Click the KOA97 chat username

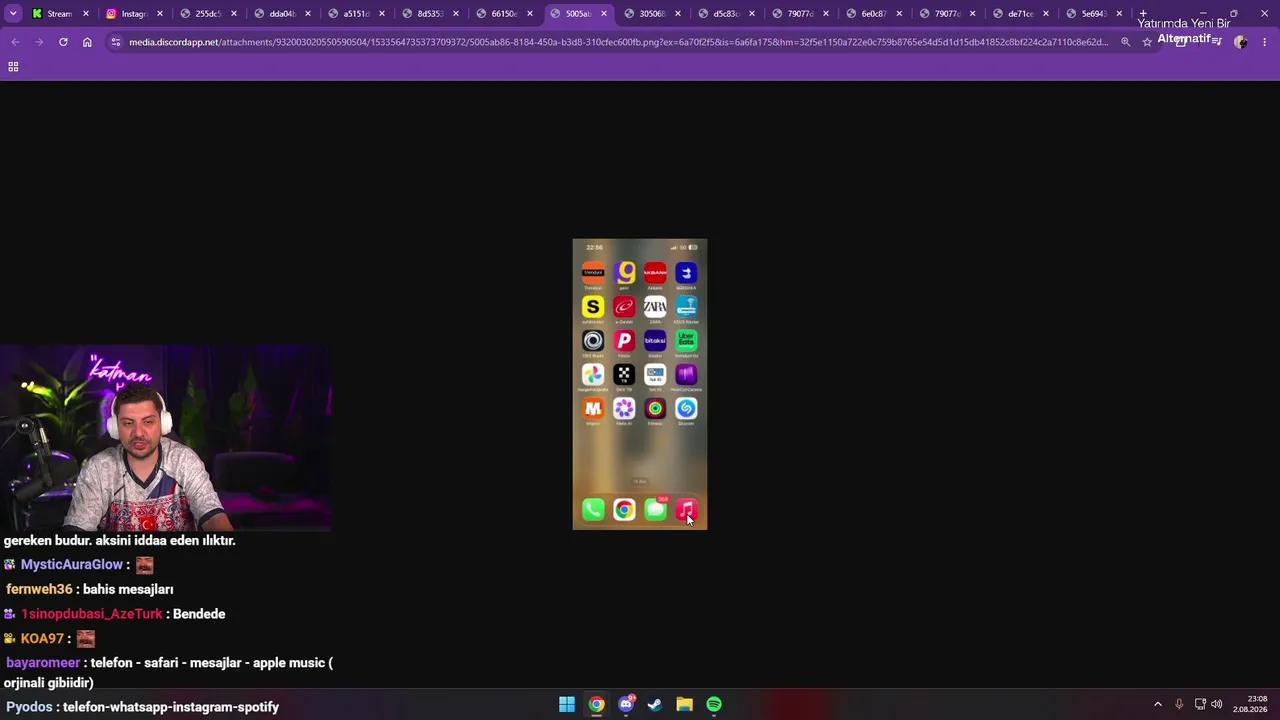42,638
